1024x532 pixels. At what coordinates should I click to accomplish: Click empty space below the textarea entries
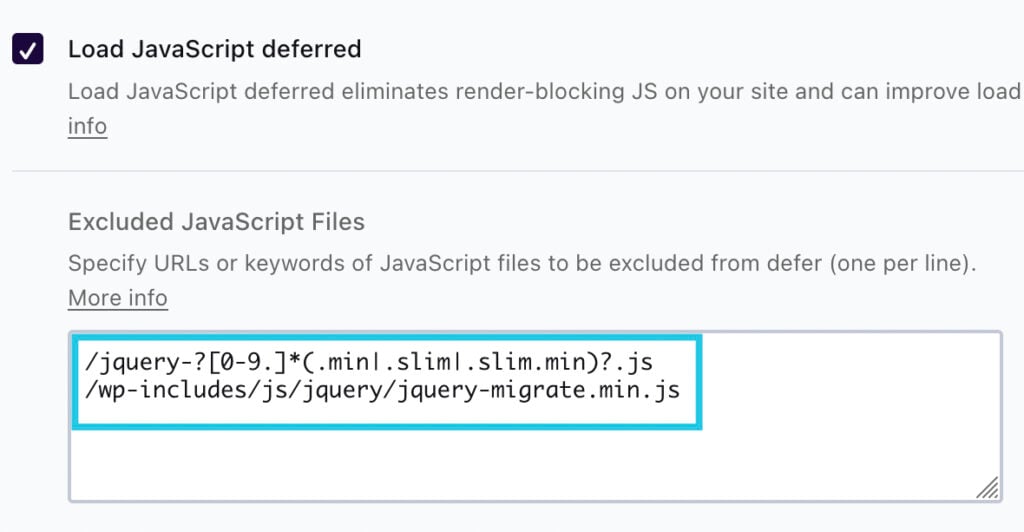coord(536,465)
